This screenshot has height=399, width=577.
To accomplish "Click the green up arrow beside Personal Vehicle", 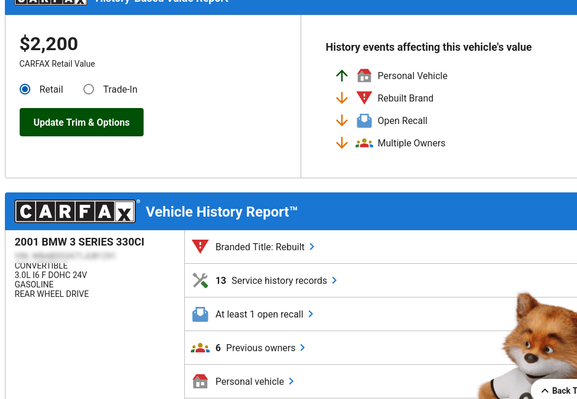I will tap(341, 75).
